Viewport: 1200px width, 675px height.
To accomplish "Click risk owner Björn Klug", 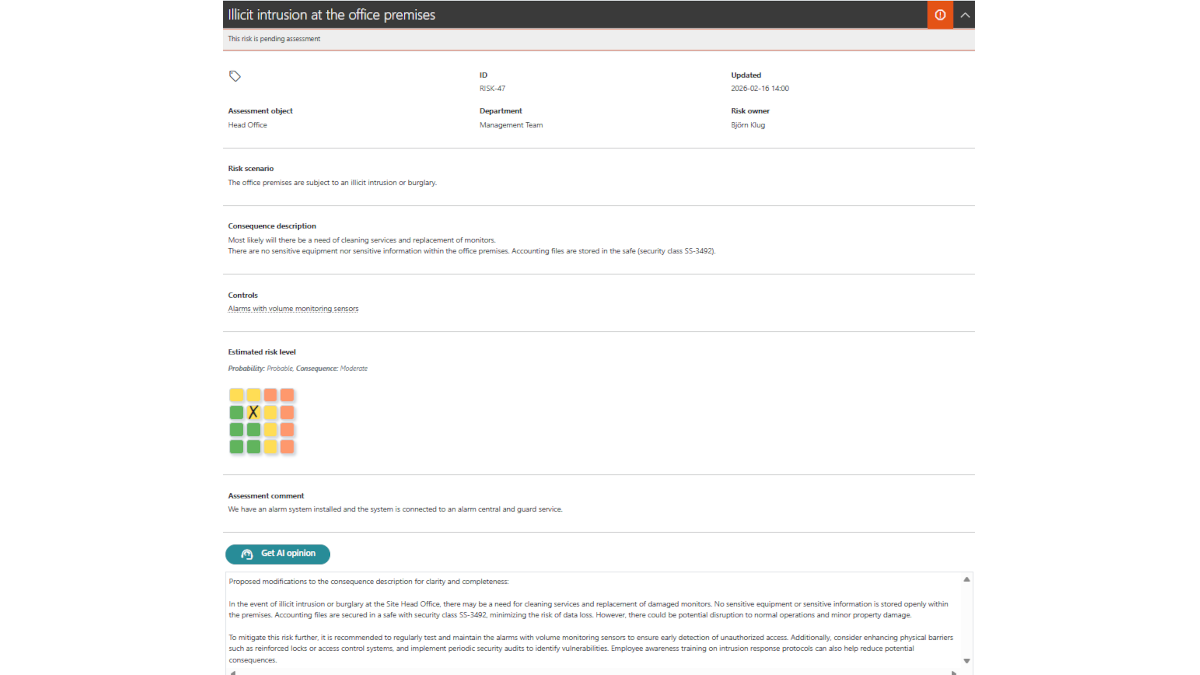I will (748, 124).
